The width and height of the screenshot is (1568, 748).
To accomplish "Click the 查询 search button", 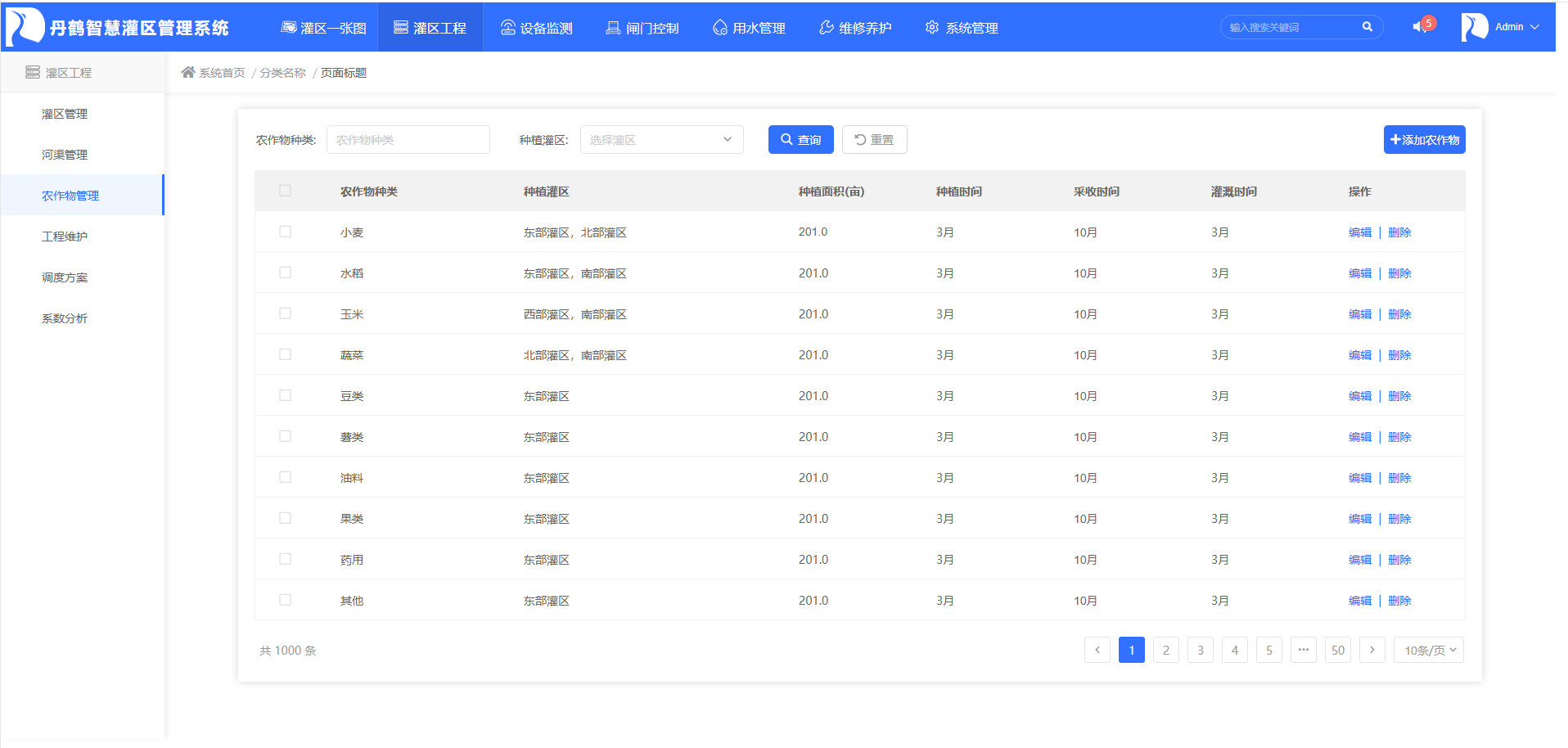I will click(800, 139).
